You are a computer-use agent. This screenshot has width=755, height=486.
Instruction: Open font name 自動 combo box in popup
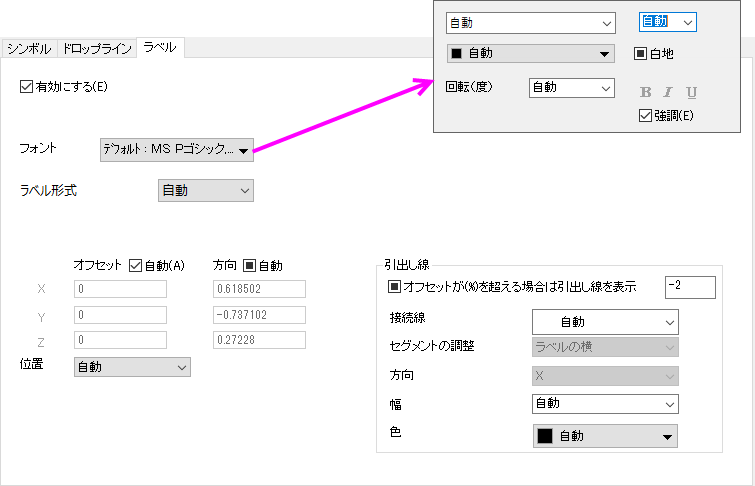(x=531, y=23)
